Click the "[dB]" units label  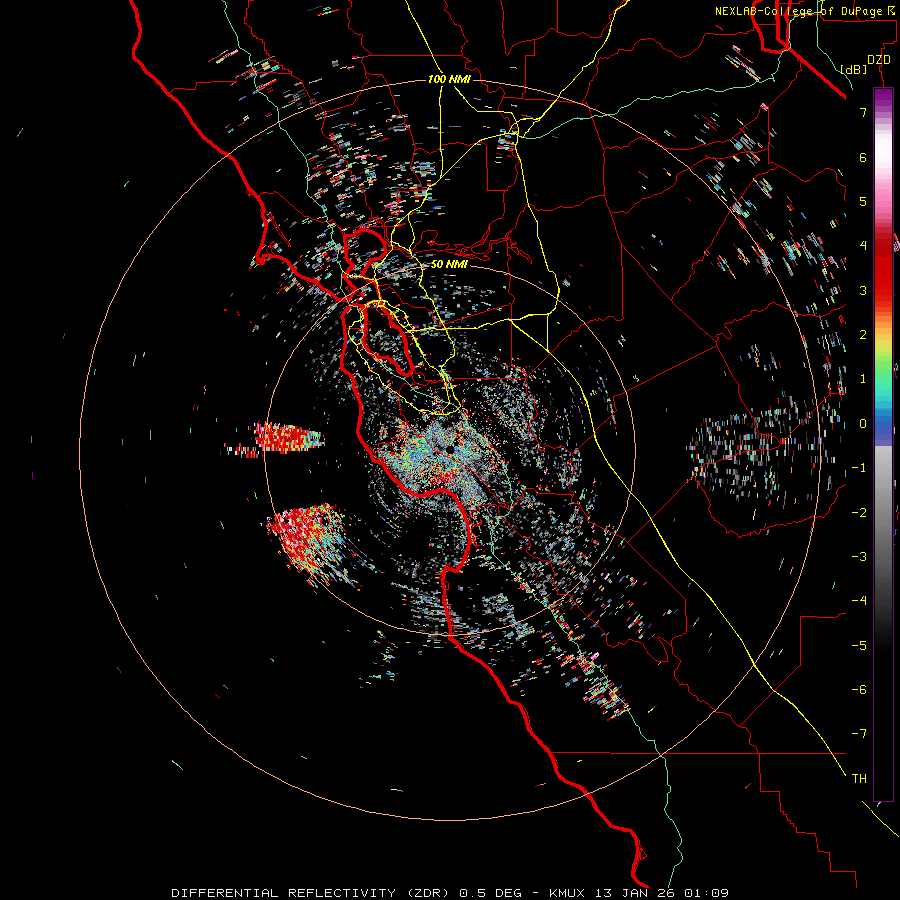[854, 69]
